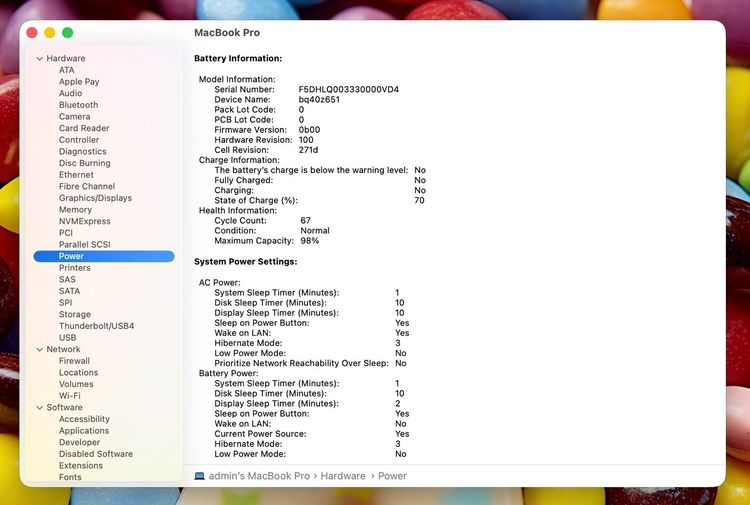
Task: Select SPI in the sidebar
Action: click(66, 303)
